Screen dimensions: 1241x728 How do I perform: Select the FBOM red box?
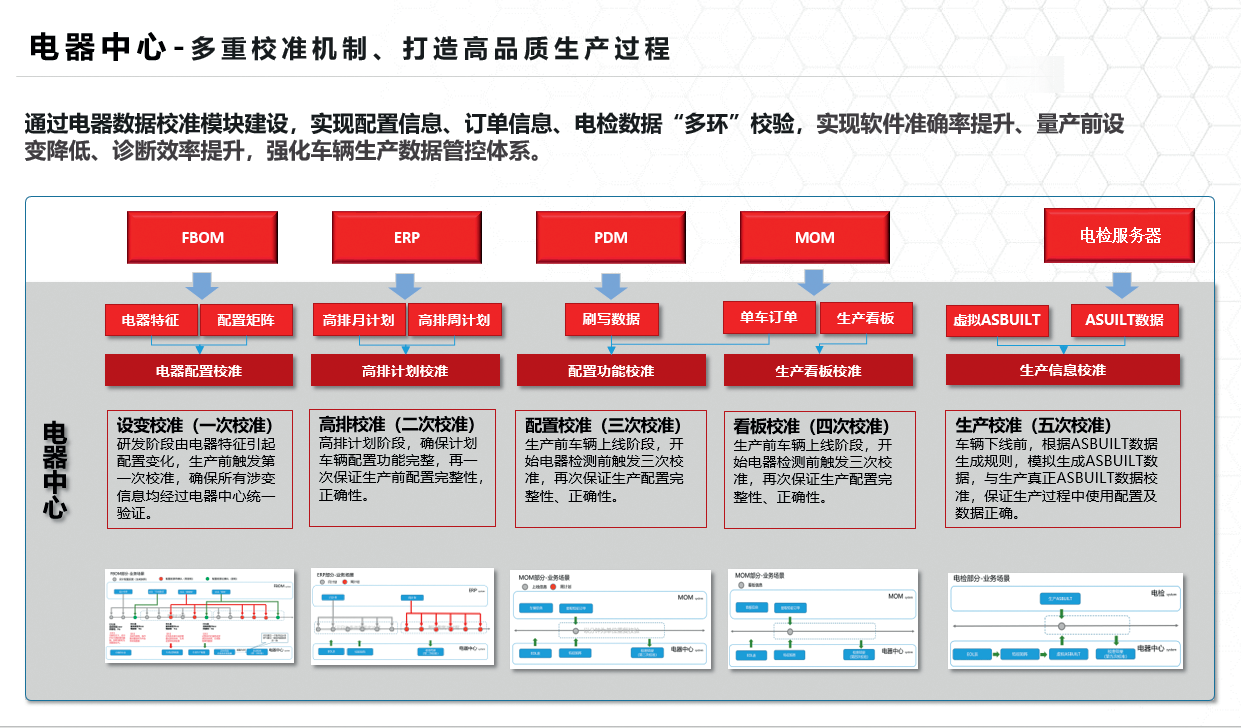tap(202, 238)
